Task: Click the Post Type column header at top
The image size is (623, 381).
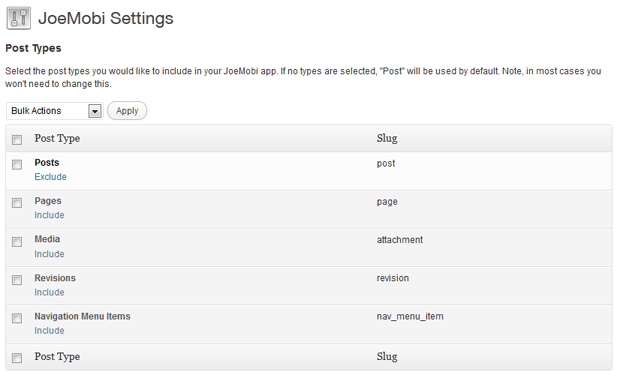Action: tap(57, 138)
